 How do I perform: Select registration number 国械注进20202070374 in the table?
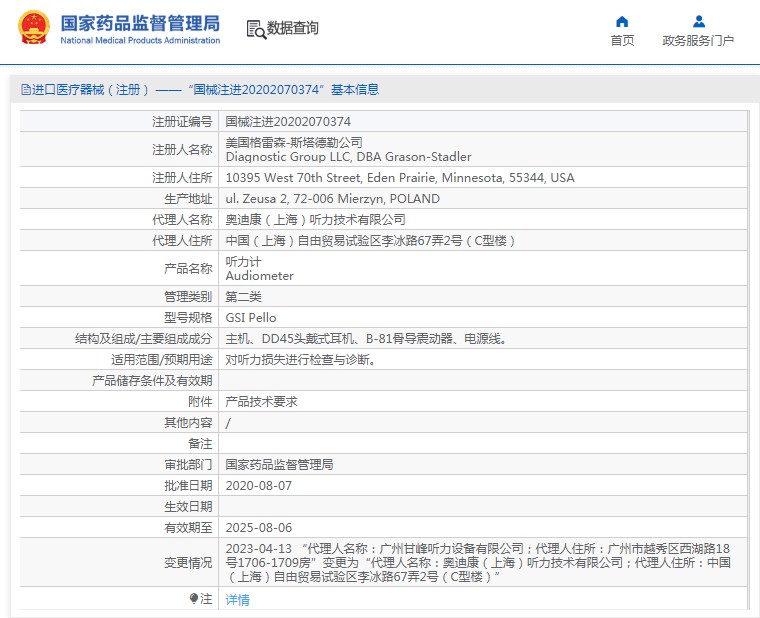(288, 122)
